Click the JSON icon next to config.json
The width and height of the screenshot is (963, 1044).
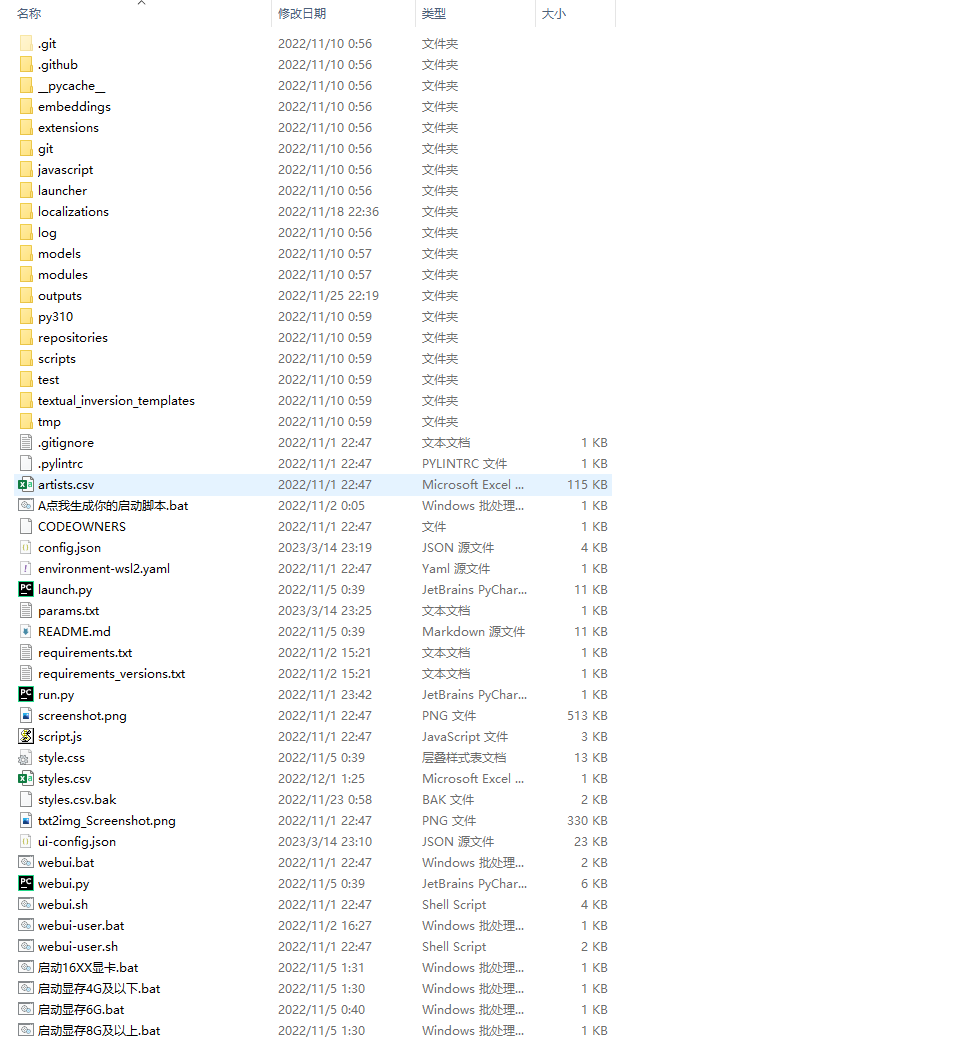click(25, 547)
